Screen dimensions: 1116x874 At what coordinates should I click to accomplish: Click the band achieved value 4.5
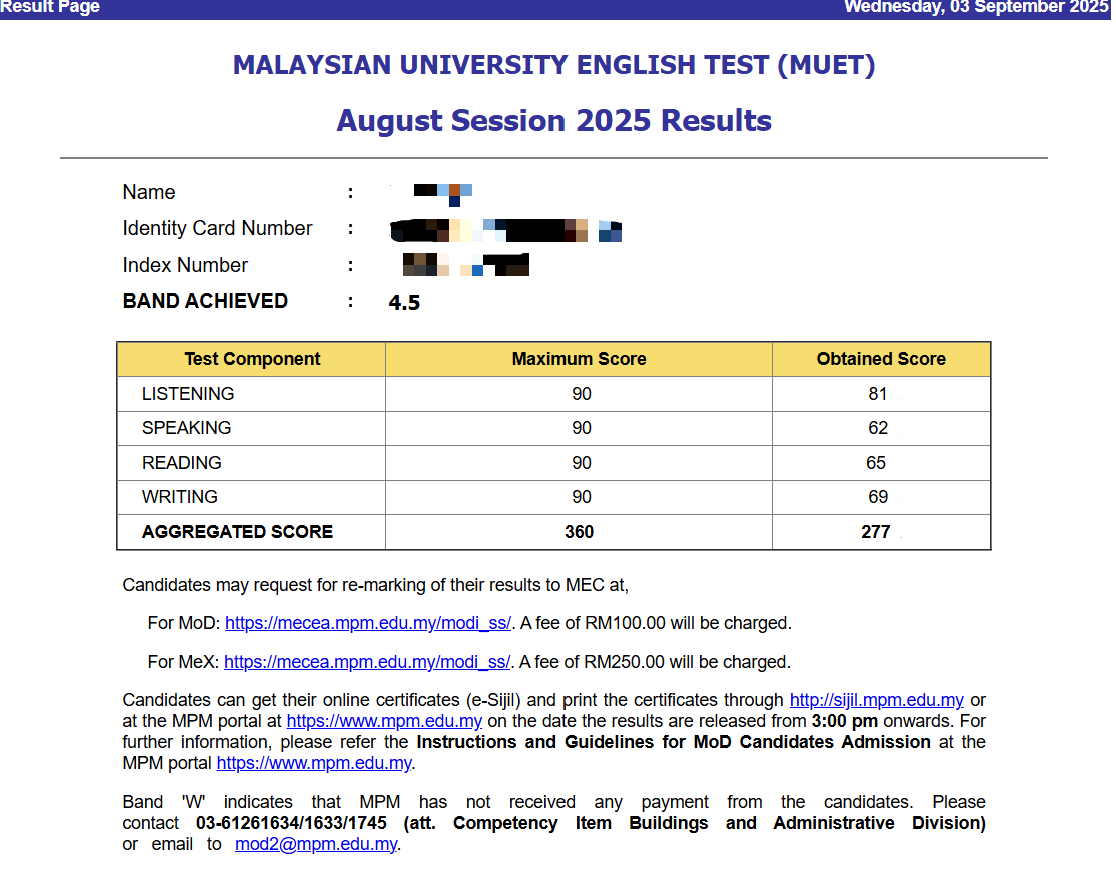tap(404, 303)
